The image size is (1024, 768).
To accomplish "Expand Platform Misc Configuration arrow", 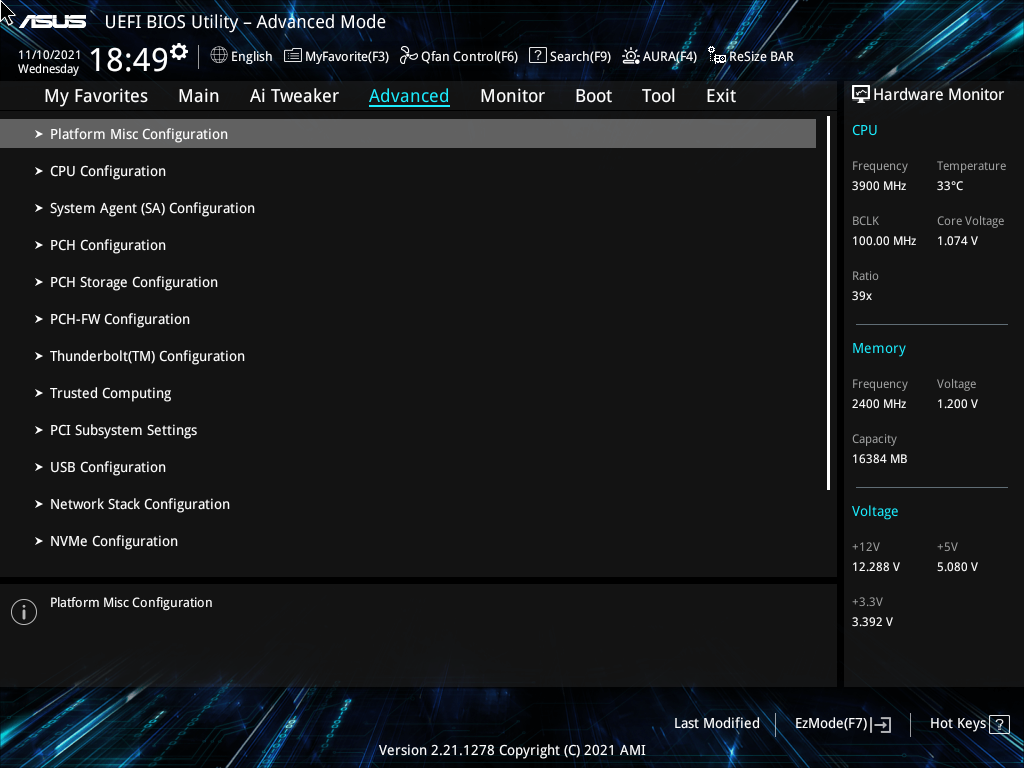I will coord(39,134).
